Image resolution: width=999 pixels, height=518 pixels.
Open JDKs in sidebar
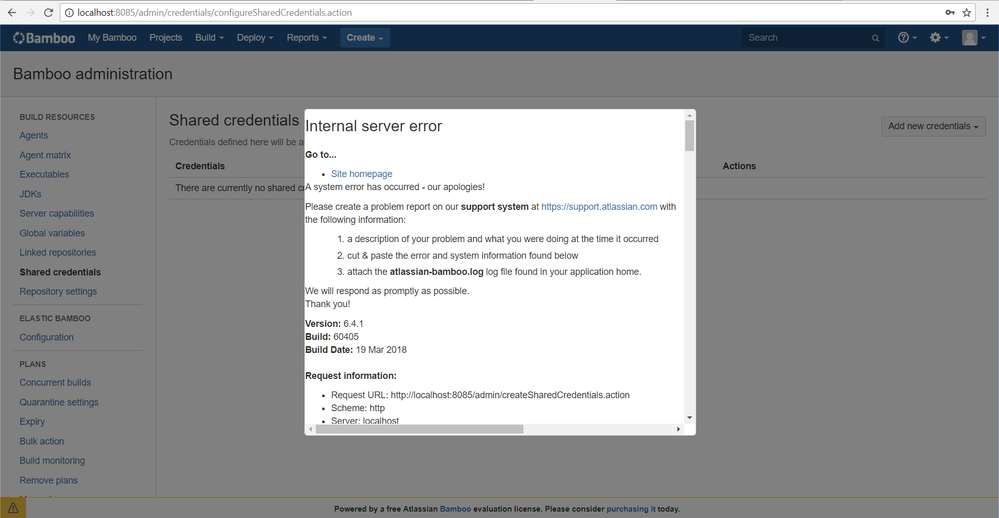[x=30, y=194]
